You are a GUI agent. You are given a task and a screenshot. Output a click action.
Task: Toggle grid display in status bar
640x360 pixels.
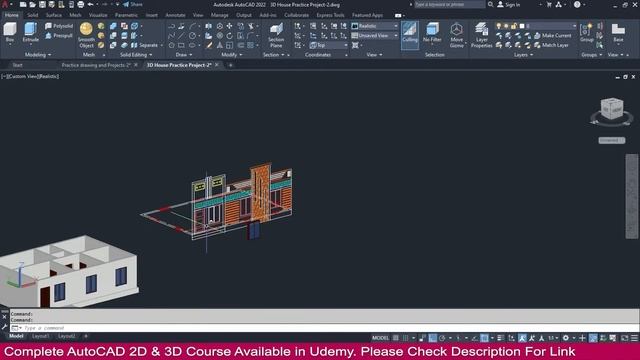point(396,338)
